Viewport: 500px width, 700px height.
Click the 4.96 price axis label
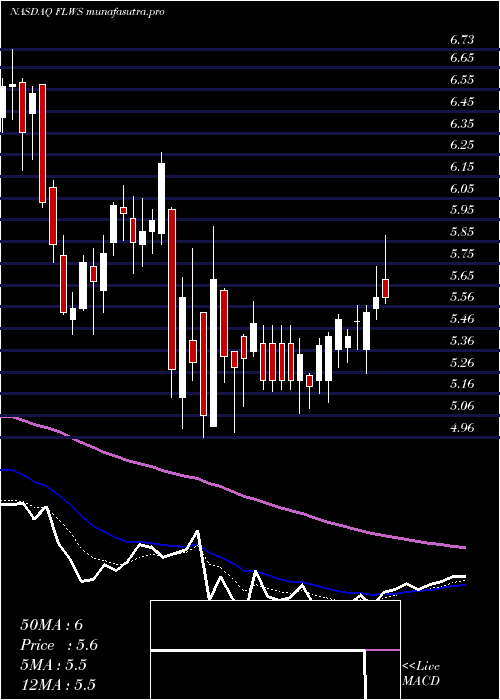(x=462, y=428)
